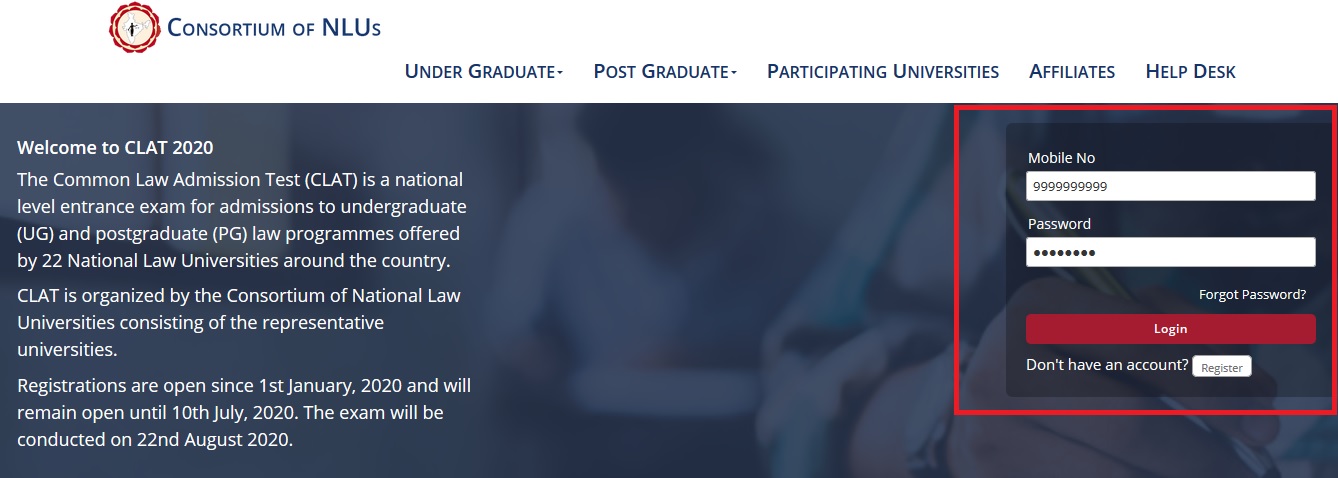Focus the Password input field

click(x=1170, y=252)
